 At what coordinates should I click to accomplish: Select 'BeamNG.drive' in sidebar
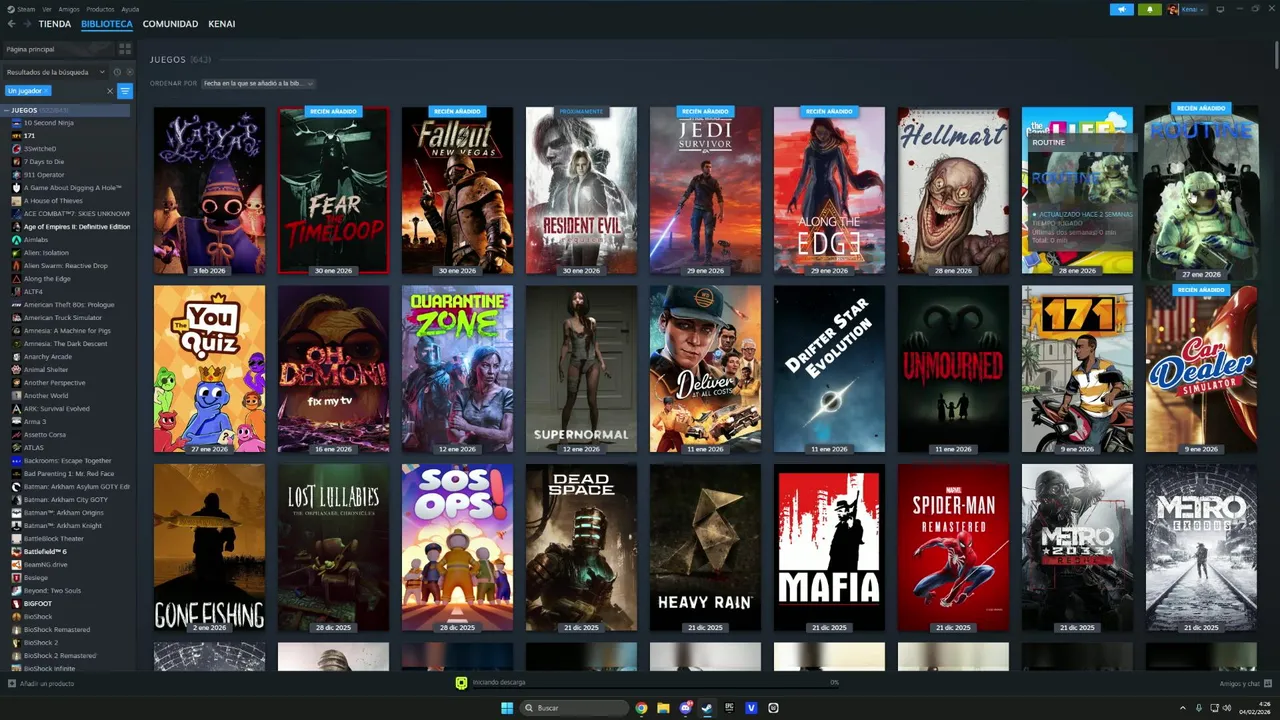click(x=46, y=565)
